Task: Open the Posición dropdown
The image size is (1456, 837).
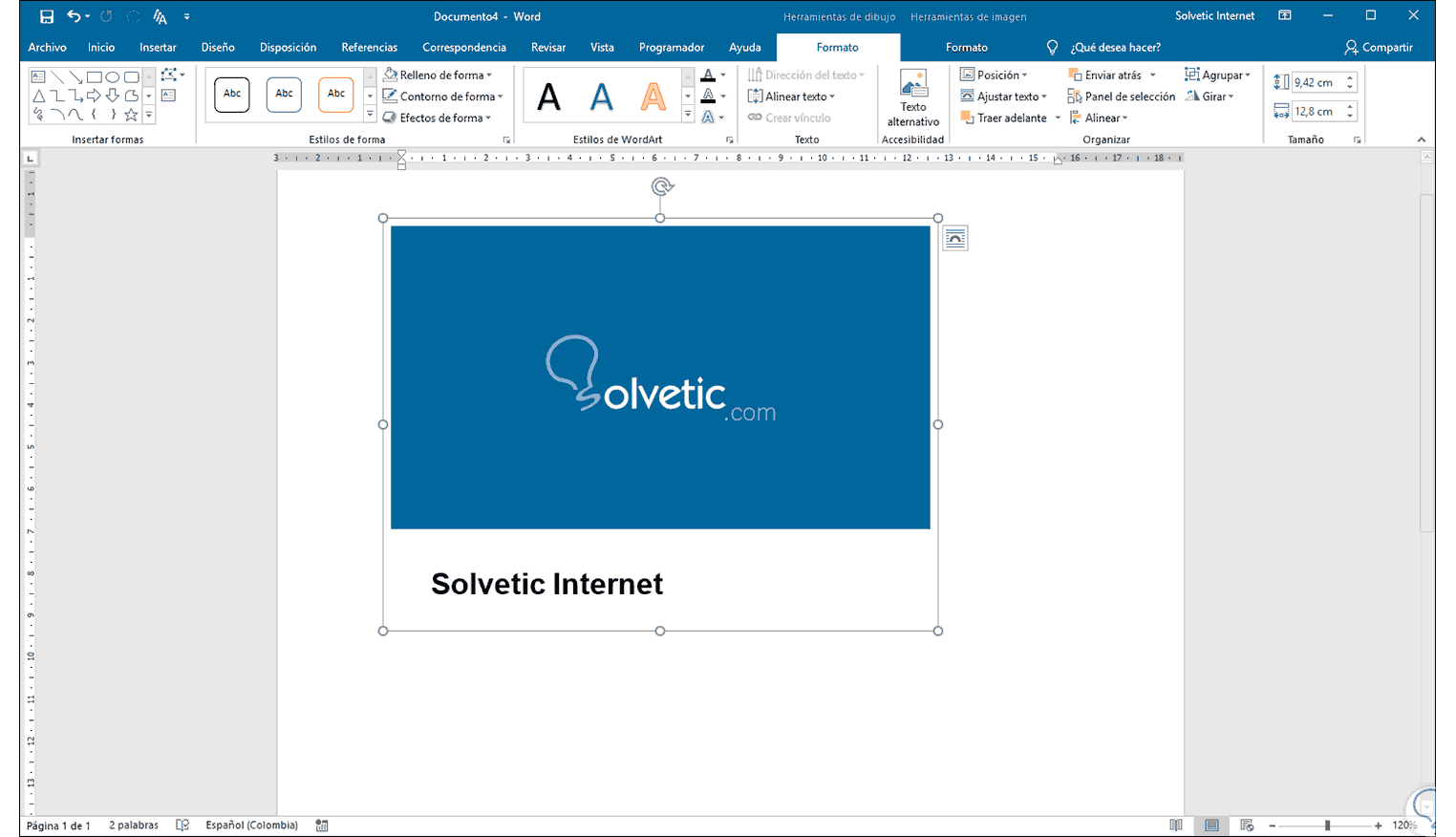Action: 994,75
